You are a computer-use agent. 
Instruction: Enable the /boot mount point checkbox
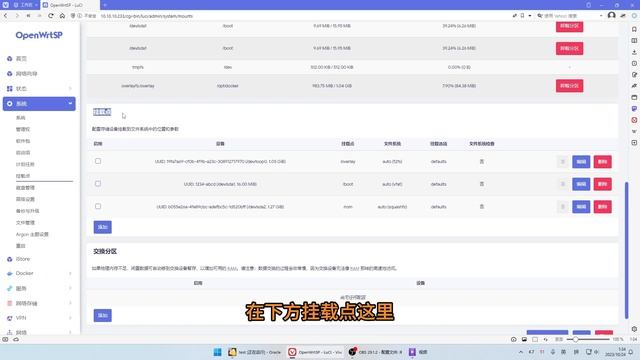(98, 184)
